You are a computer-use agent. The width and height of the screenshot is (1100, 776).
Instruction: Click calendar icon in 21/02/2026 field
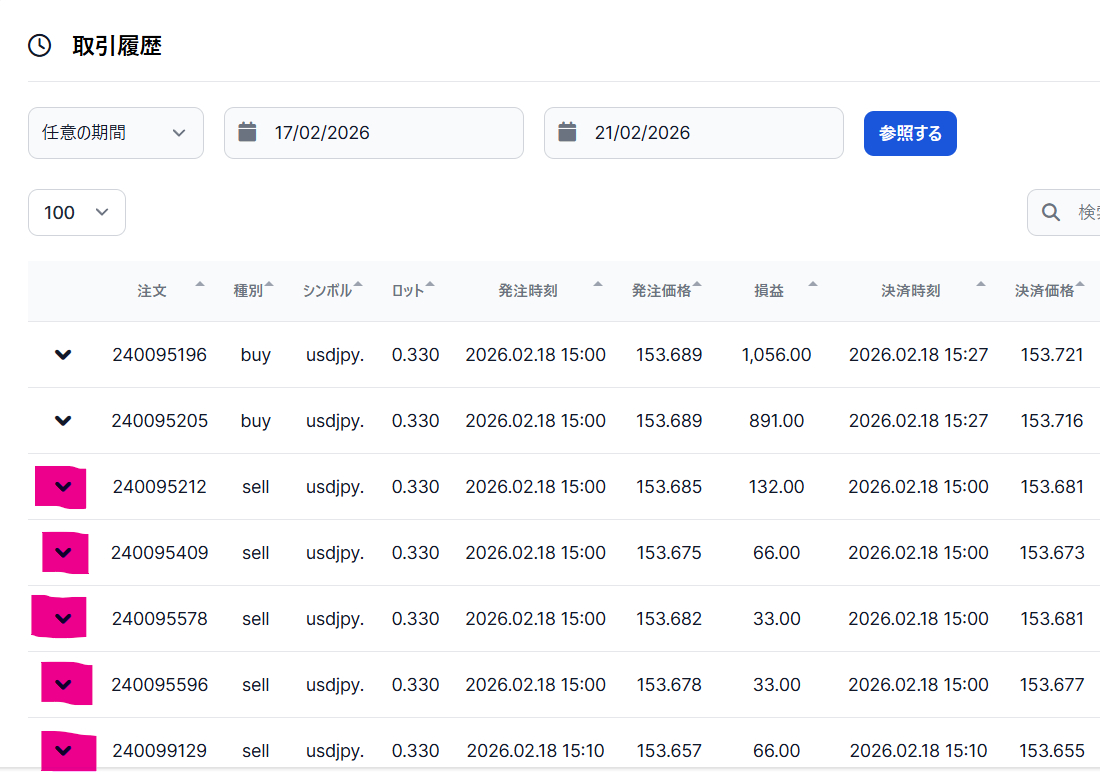pos(567,132)
